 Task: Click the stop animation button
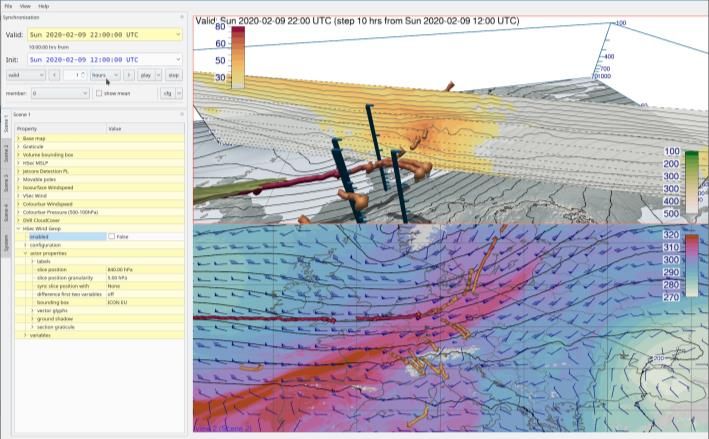[x=174, y=75]
